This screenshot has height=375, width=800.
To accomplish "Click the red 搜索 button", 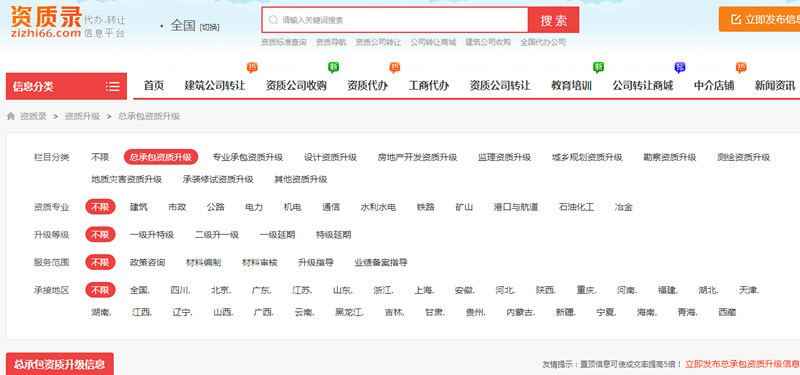I will (554, 20).
